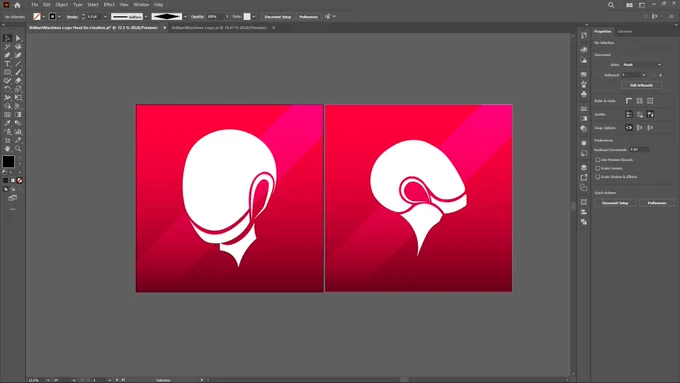Open the Effect menu

109,5
